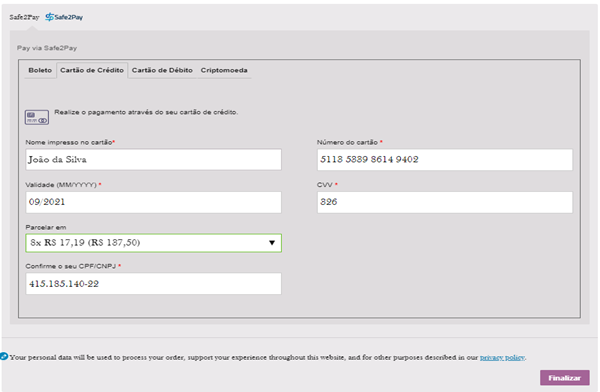Switch to the Criptomoeda tab

[224, 70]
